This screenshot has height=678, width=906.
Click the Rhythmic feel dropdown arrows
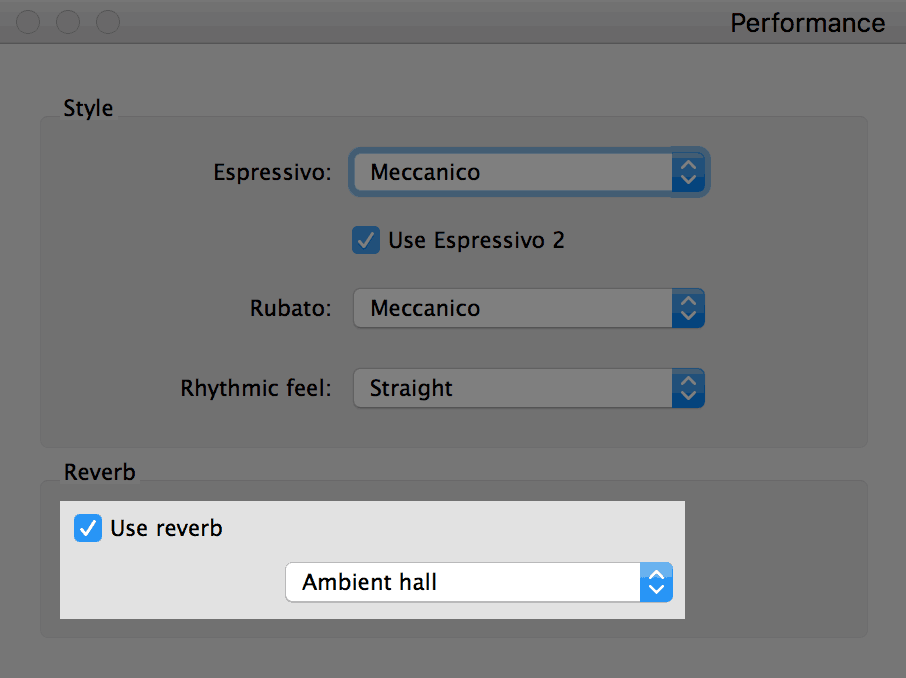[688, 388]
